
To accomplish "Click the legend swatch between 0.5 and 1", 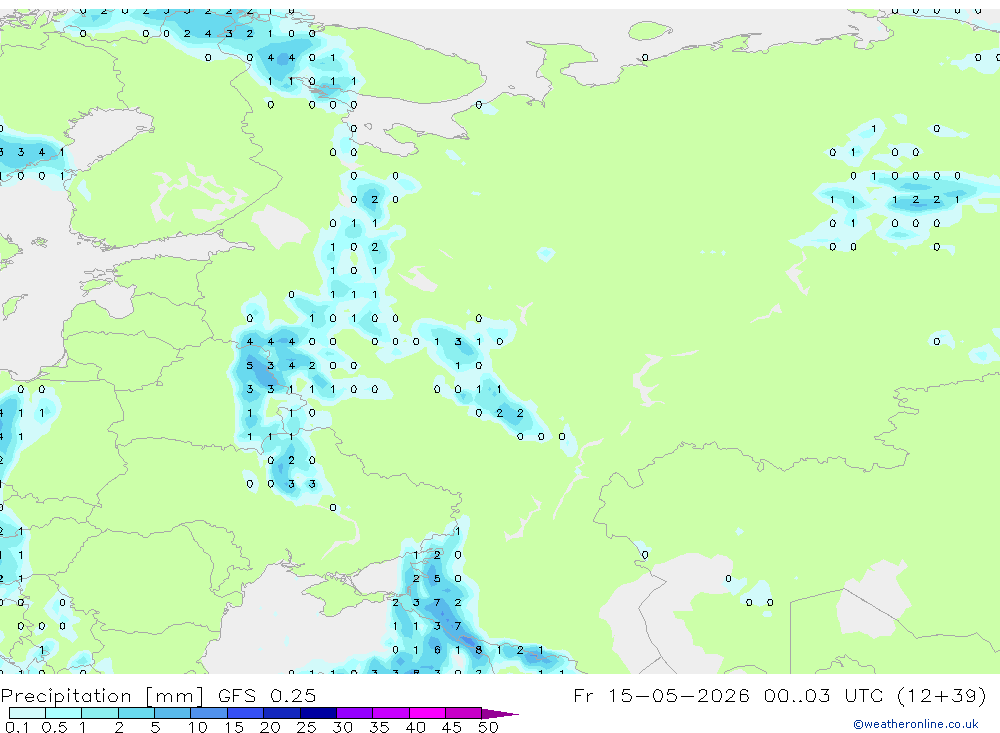I will (x=64, y=713).
